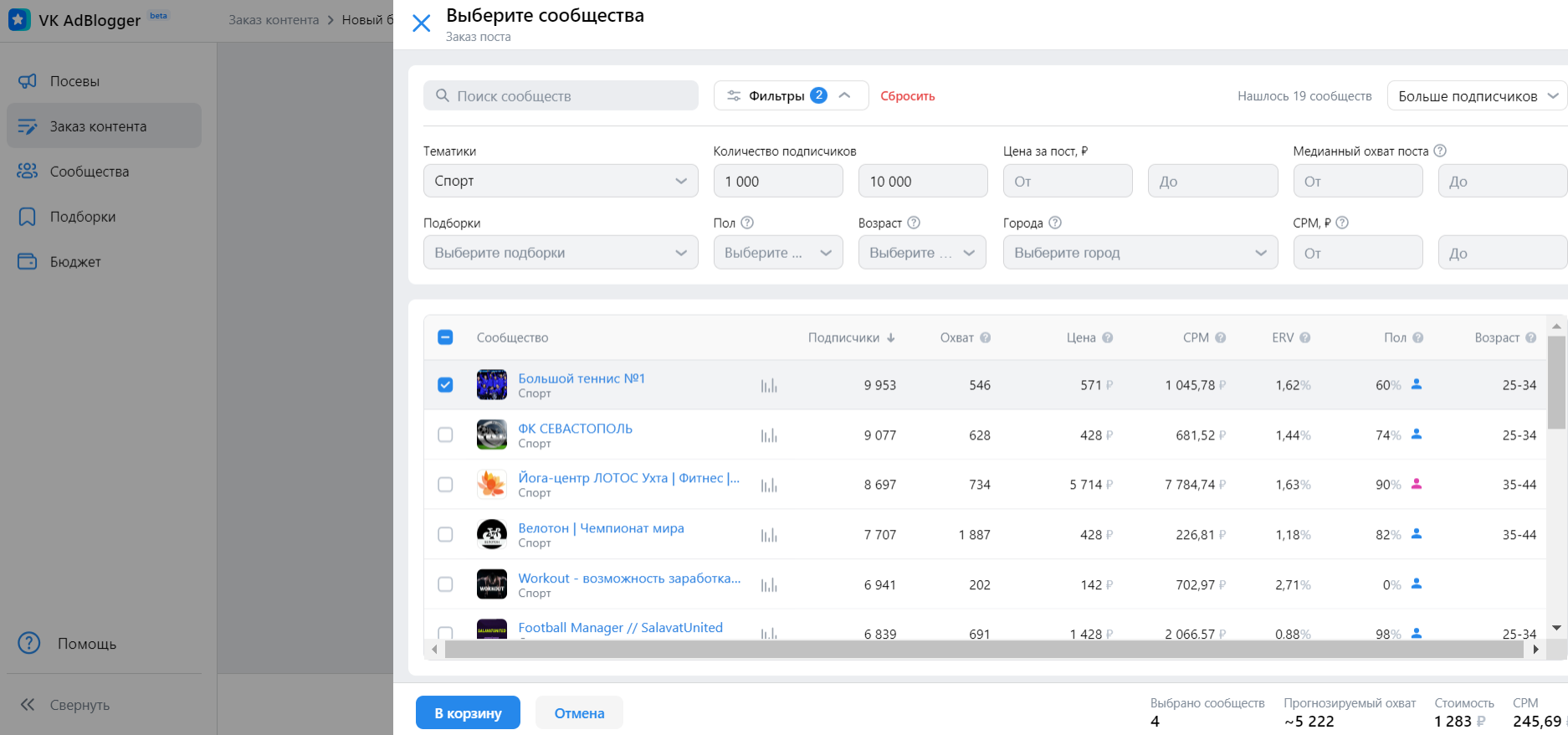The width and height of the screenshot is (1568, 735).
Task: Open the Тематики dropdown set to Спорт
Action: tap(561, 181)
